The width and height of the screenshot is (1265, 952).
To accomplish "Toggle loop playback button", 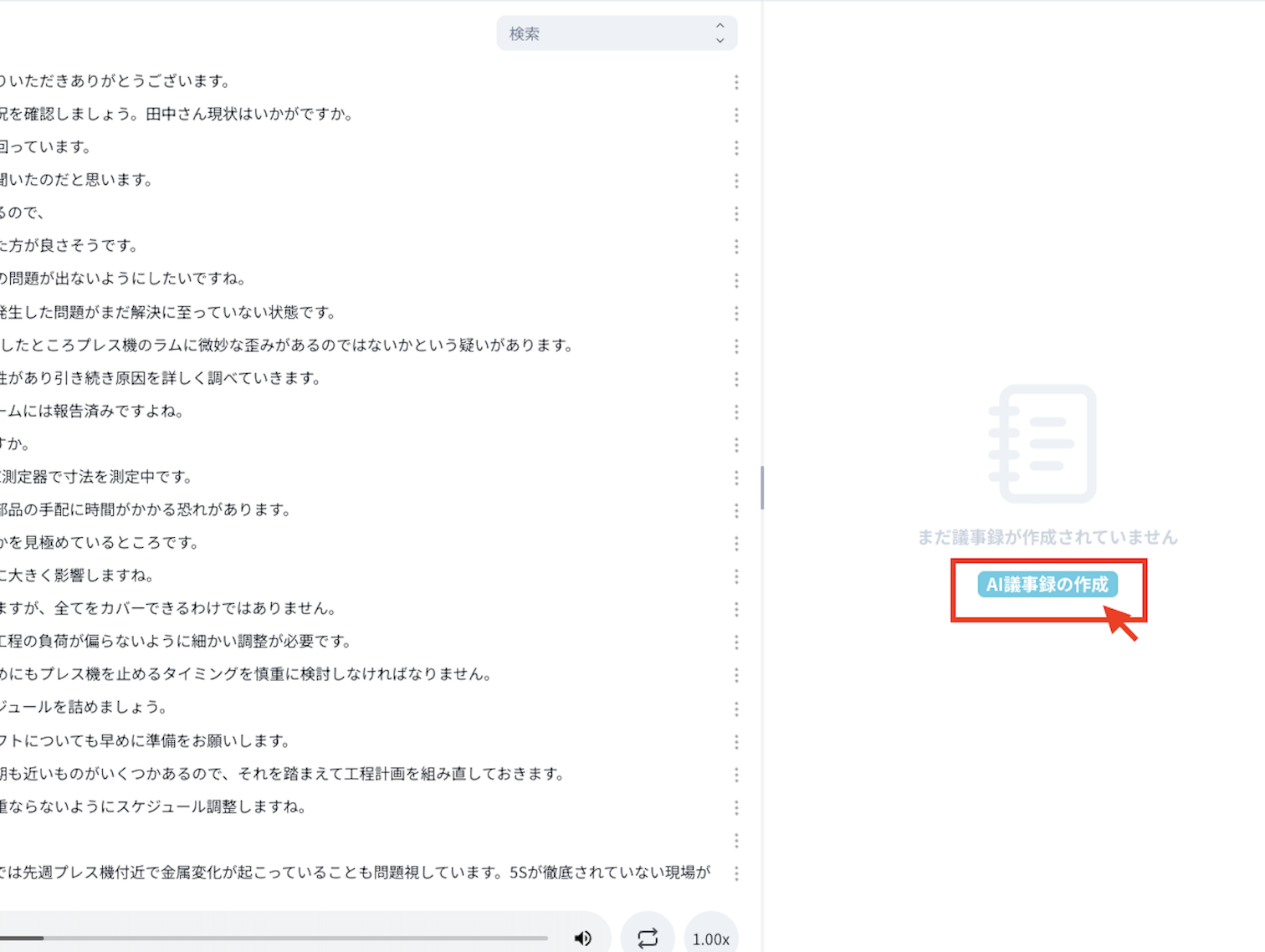I will click(x=648, y=939).
